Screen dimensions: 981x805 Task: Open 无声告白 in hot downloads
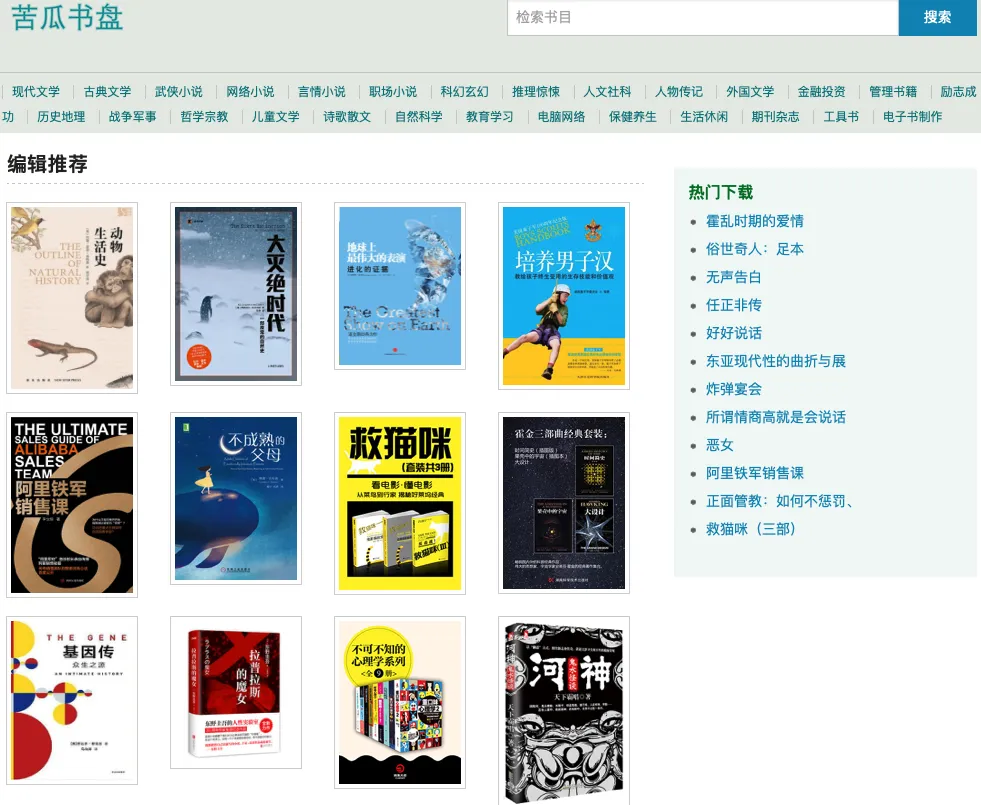coord(733,277)
